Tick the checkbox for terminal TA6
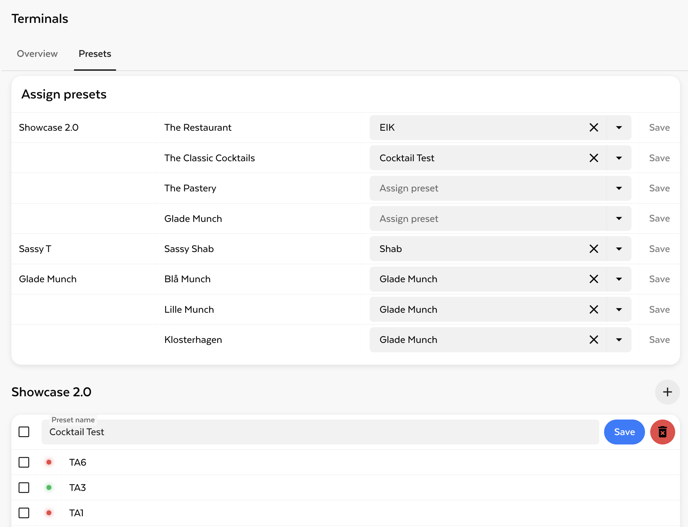The image size is (688, 527). click(24, 463)
